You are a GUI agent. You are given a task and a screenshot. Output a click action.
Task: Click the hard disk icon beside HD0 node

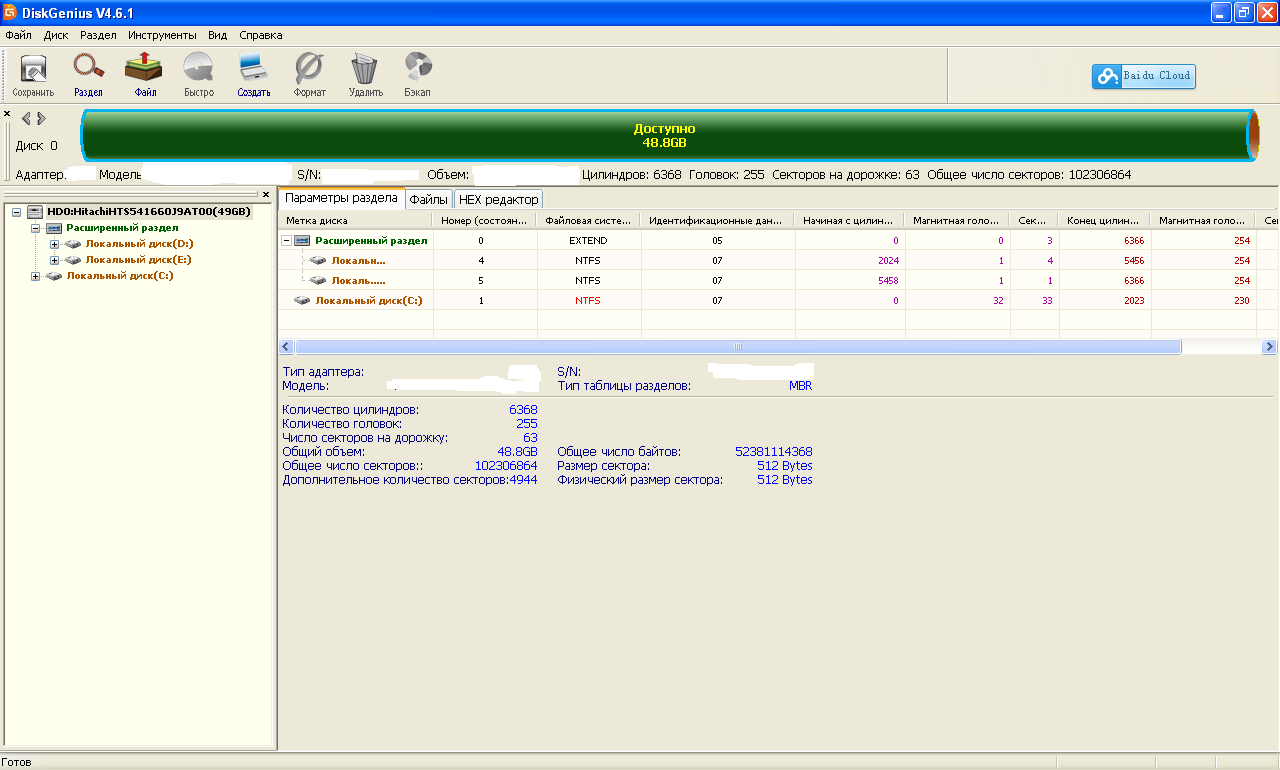(35, 212)
